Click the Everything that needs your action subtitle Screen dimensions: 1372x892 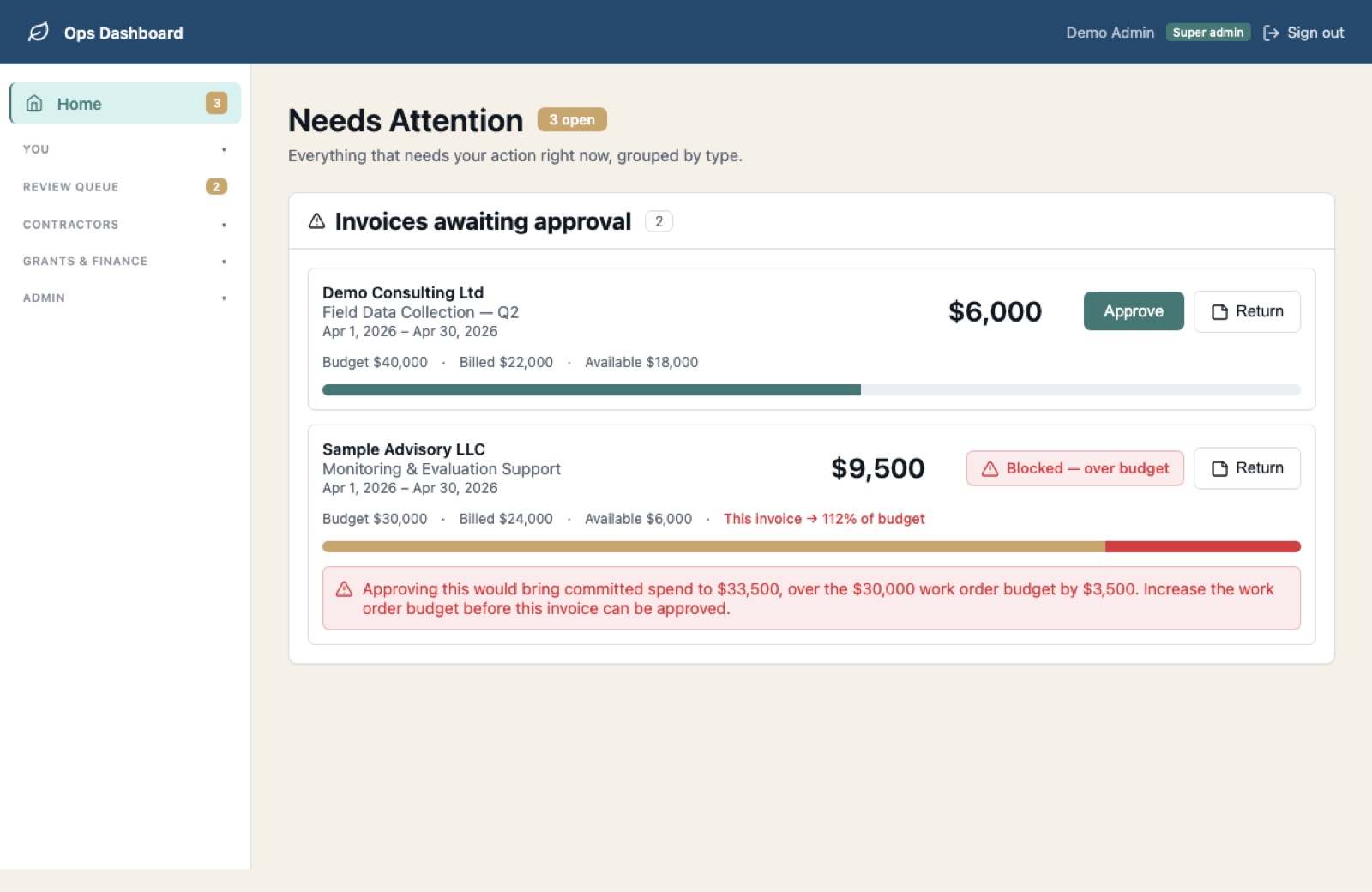click(515, 156)
